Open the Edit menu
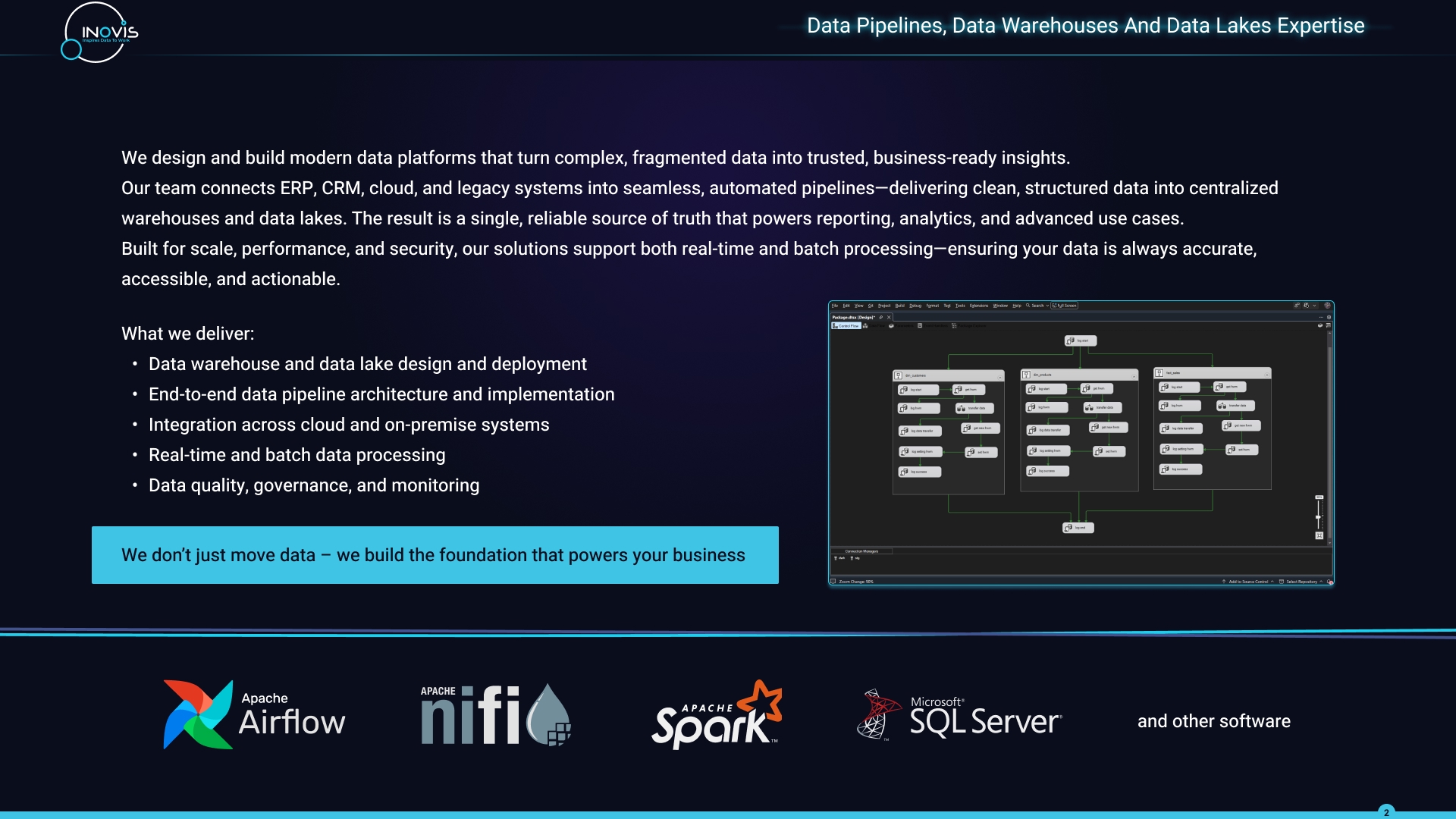This screenshot has width=1456, height=819. pyautogui.click(x=846, y=306)
